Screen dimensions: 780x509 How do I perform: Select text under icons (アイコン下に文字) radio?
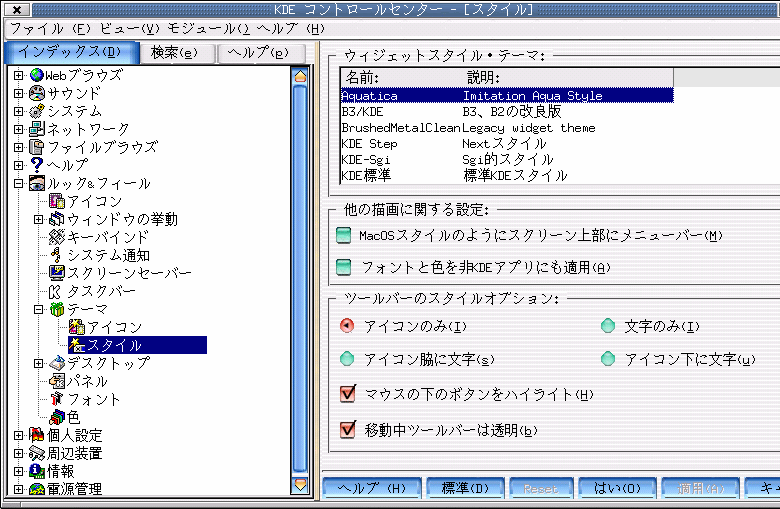608,359
